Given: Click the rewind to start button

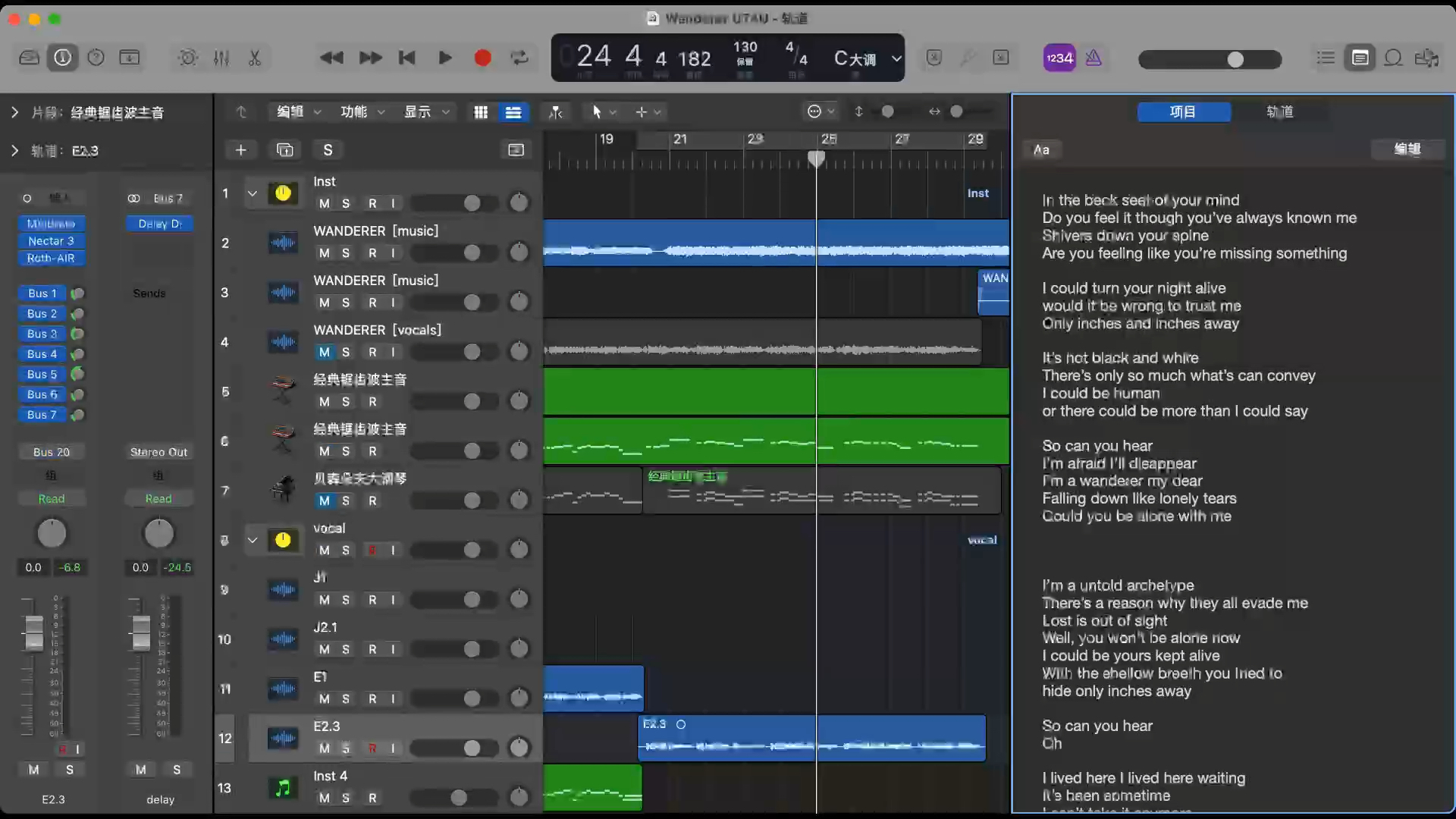Looking at the screenshot, I should click(406, 57).
